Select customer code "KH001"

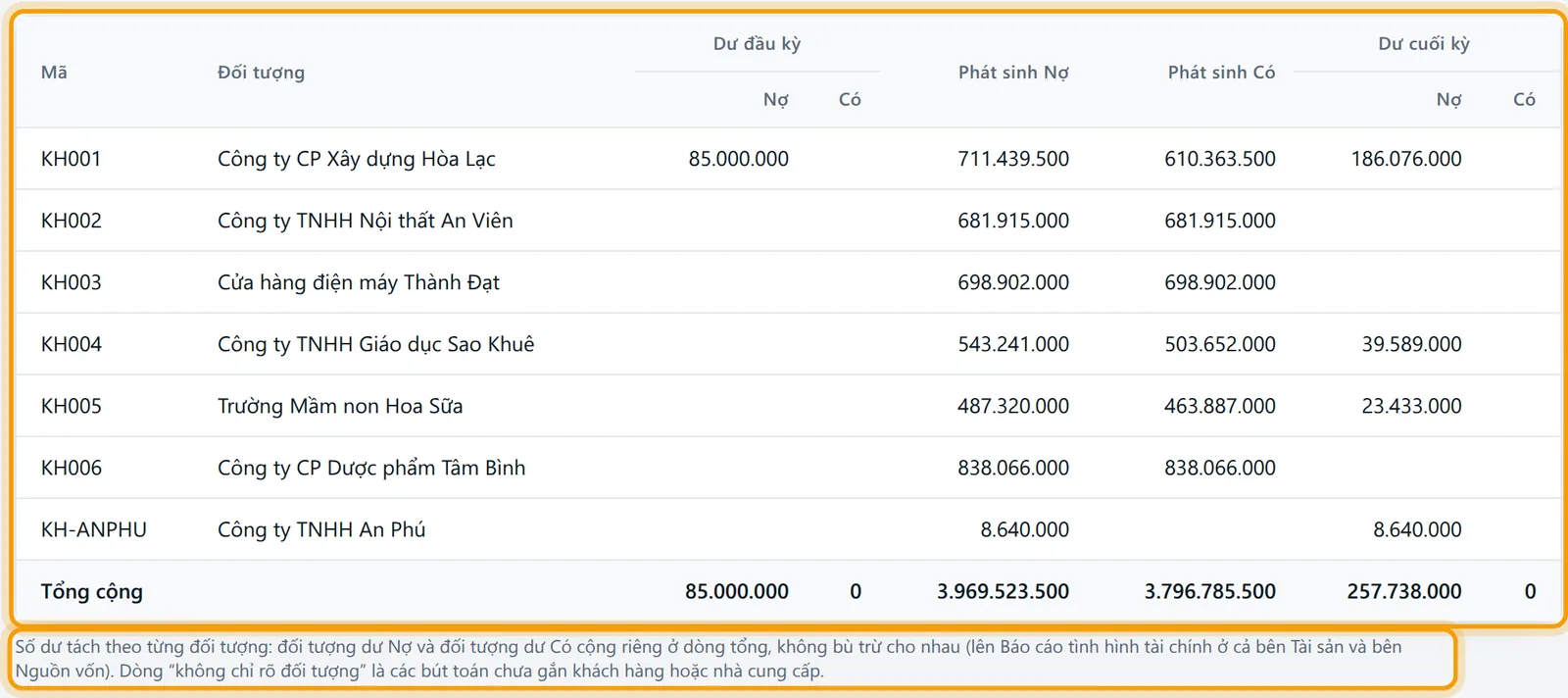(x=72, y=159)
